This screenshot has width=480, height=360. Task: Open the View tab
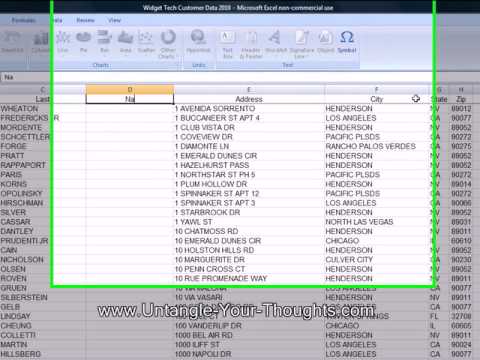click(114, 20)
